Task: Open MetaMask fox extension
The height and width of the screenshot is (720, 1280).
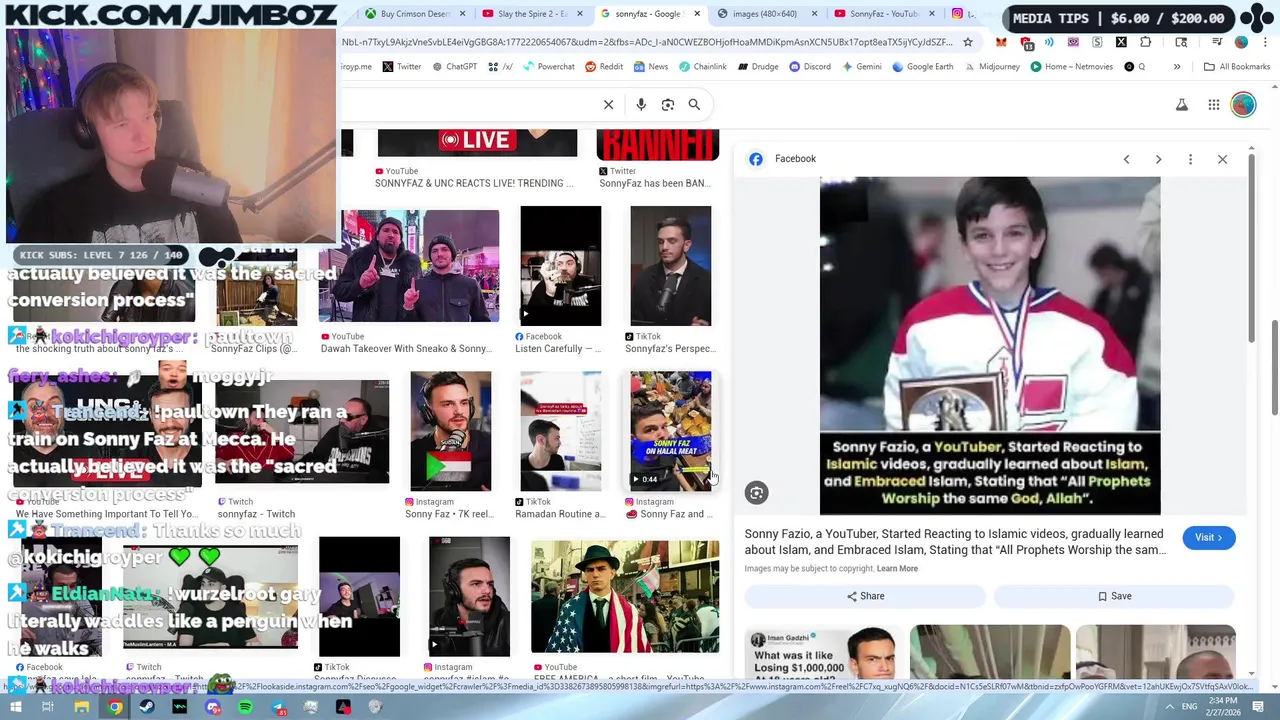Action: (1001, 42)
